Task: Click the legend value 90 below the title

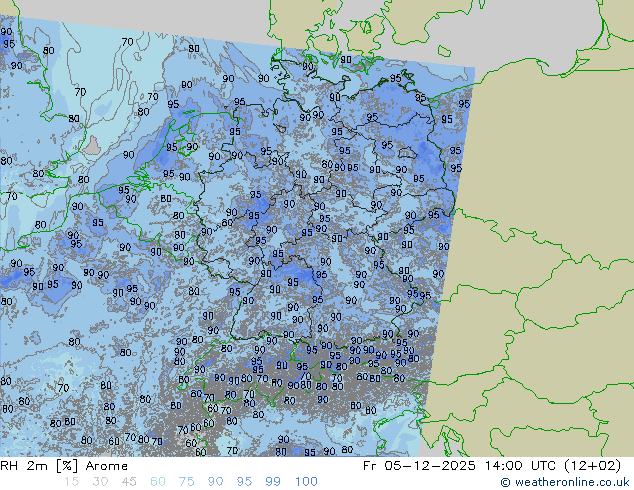Action: pyautogui.click(x=215, y=482)
